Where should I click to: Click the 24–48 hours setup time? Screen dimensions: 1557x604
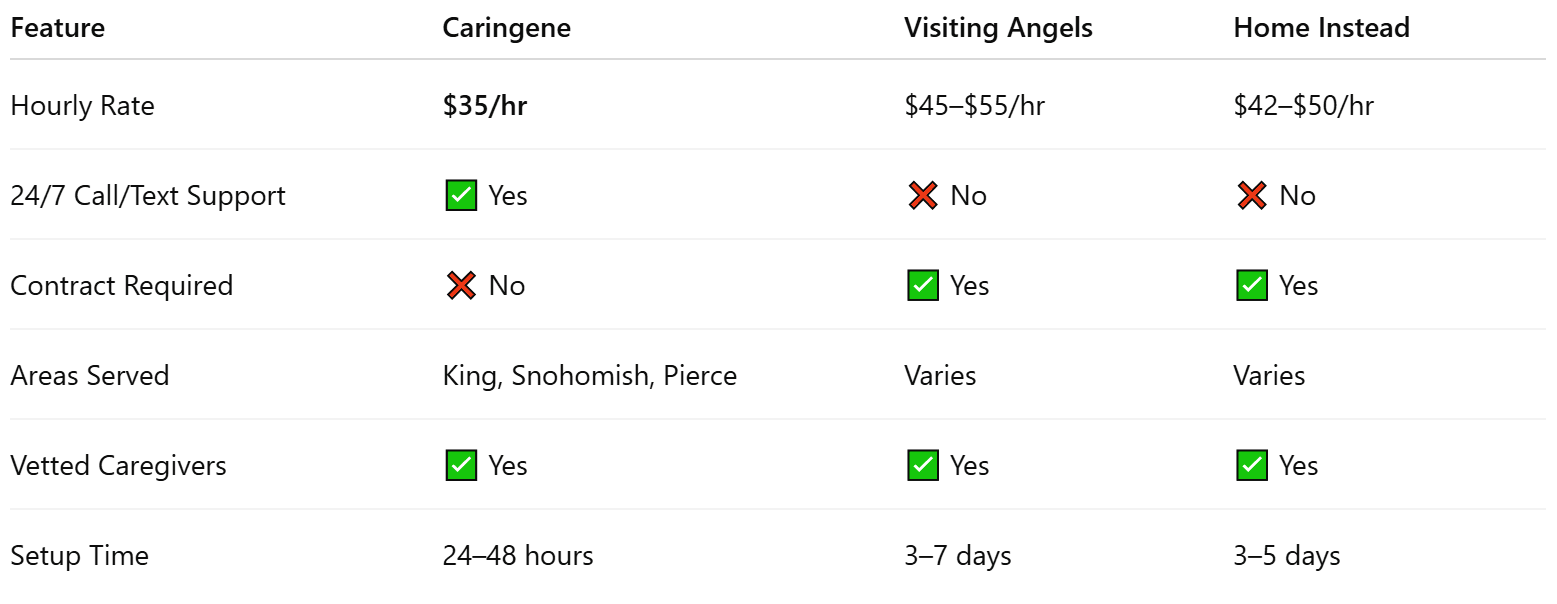click(x=518, y=556)
